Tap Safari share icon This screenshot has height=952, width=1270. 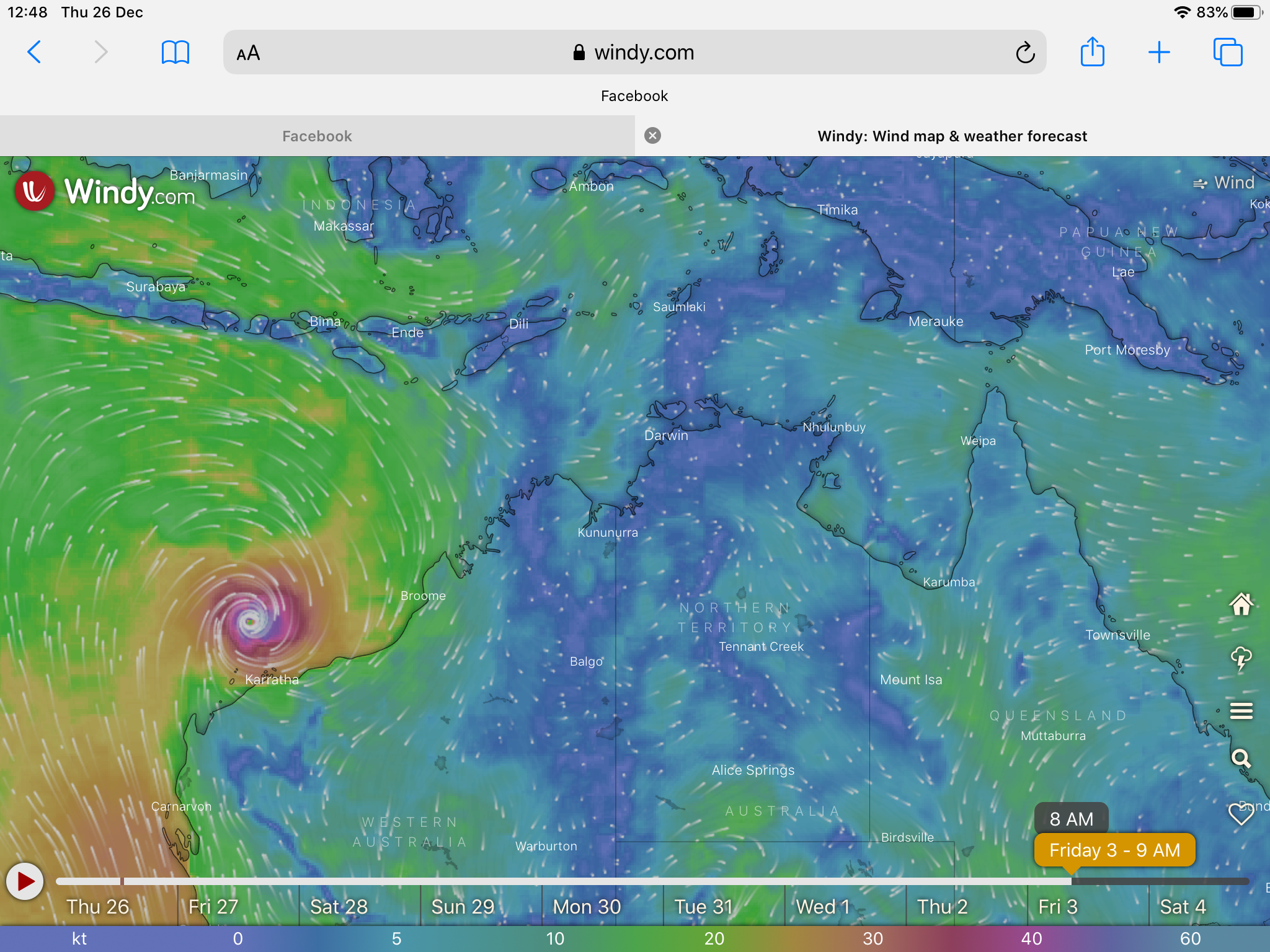(1092, 52)
